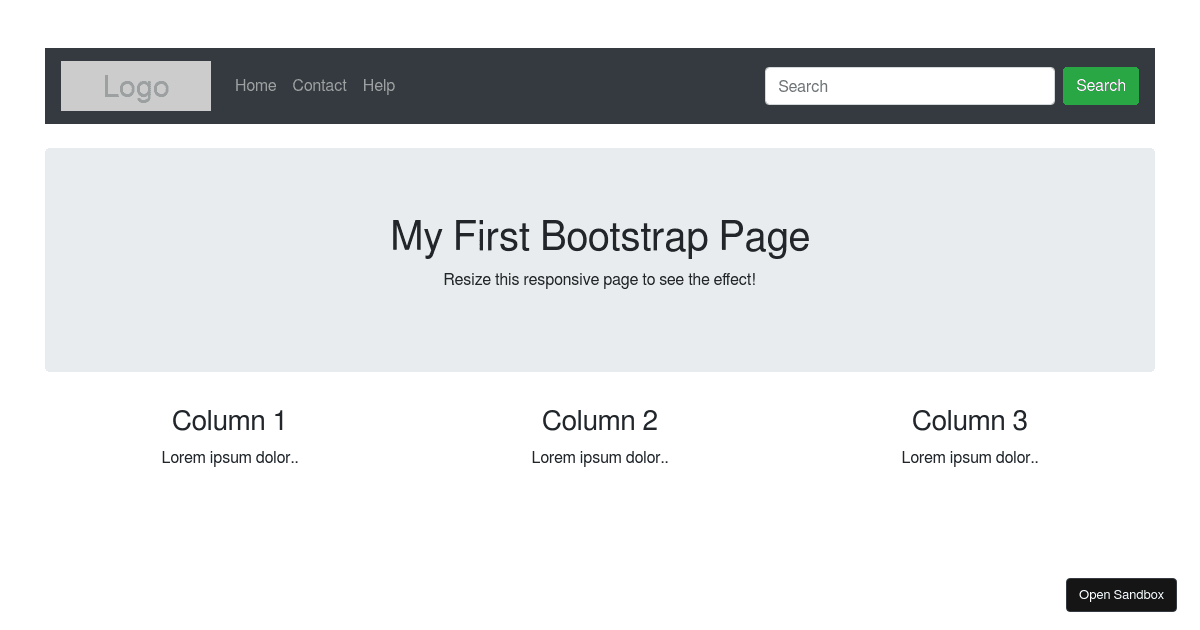Click the Column 2 heading
The image size is (1200, 630).
[x=599, y=421]
